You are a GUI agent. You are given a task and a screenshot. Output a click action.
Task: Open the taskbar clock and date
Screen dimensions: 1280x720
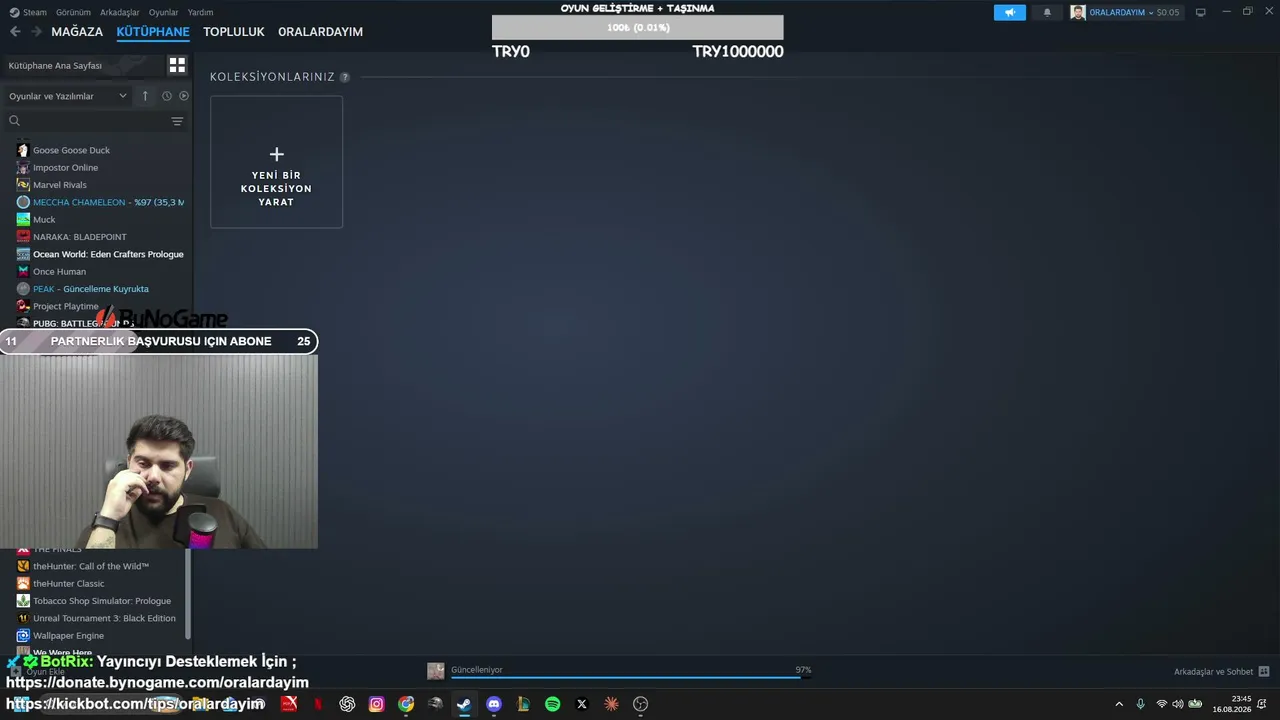[1232, 704]
